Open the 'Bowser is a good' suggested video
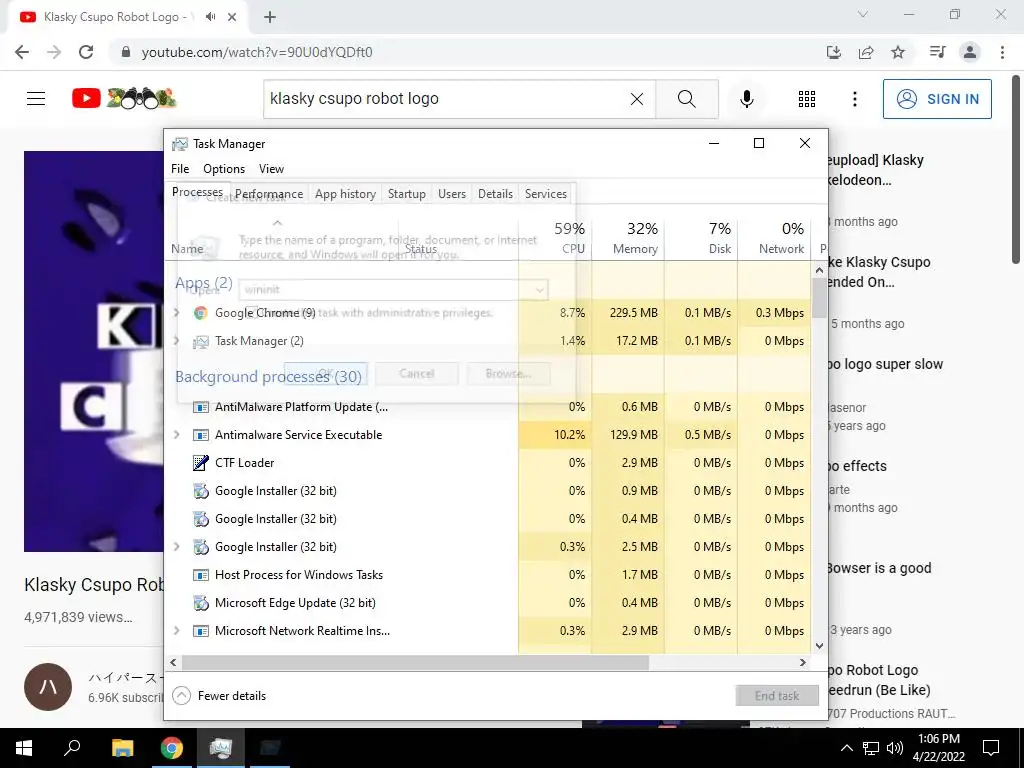Image resolution: width=1024 pixels, height=768 pixels. (880, 568)
